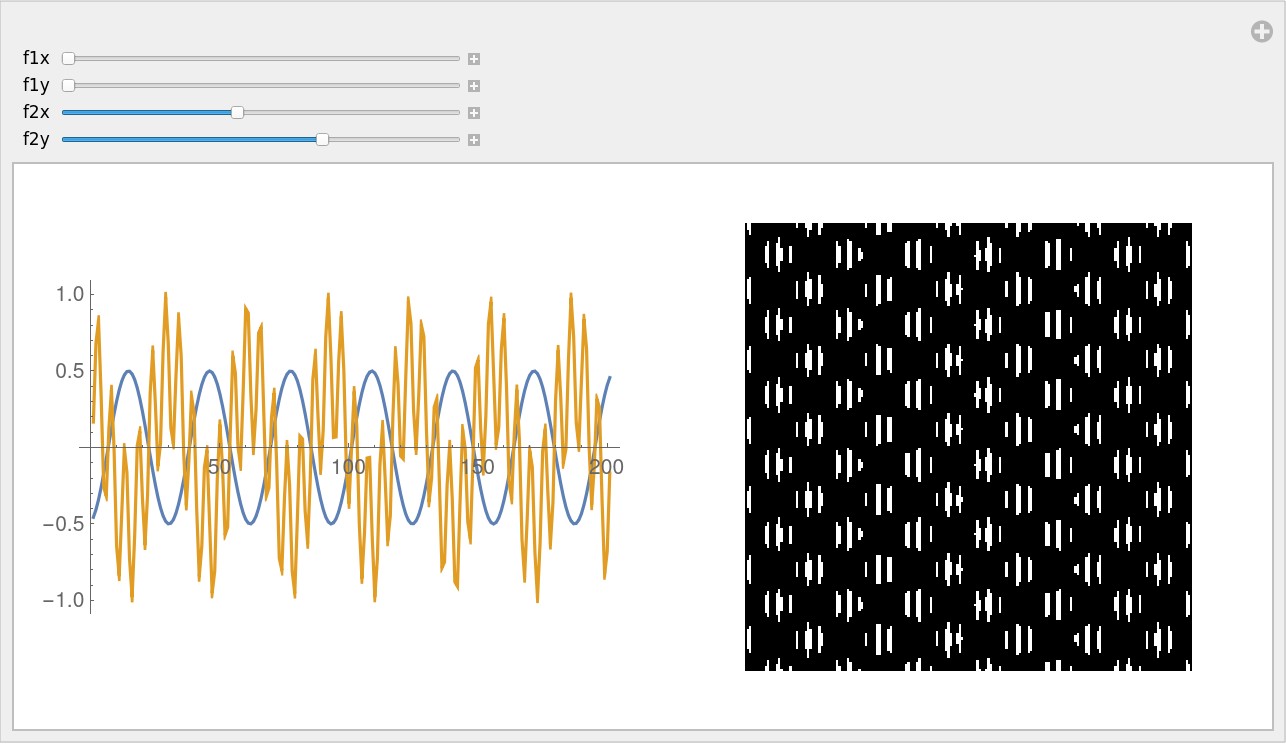Click the x-axis tick label 200

(x=606, y=467)
